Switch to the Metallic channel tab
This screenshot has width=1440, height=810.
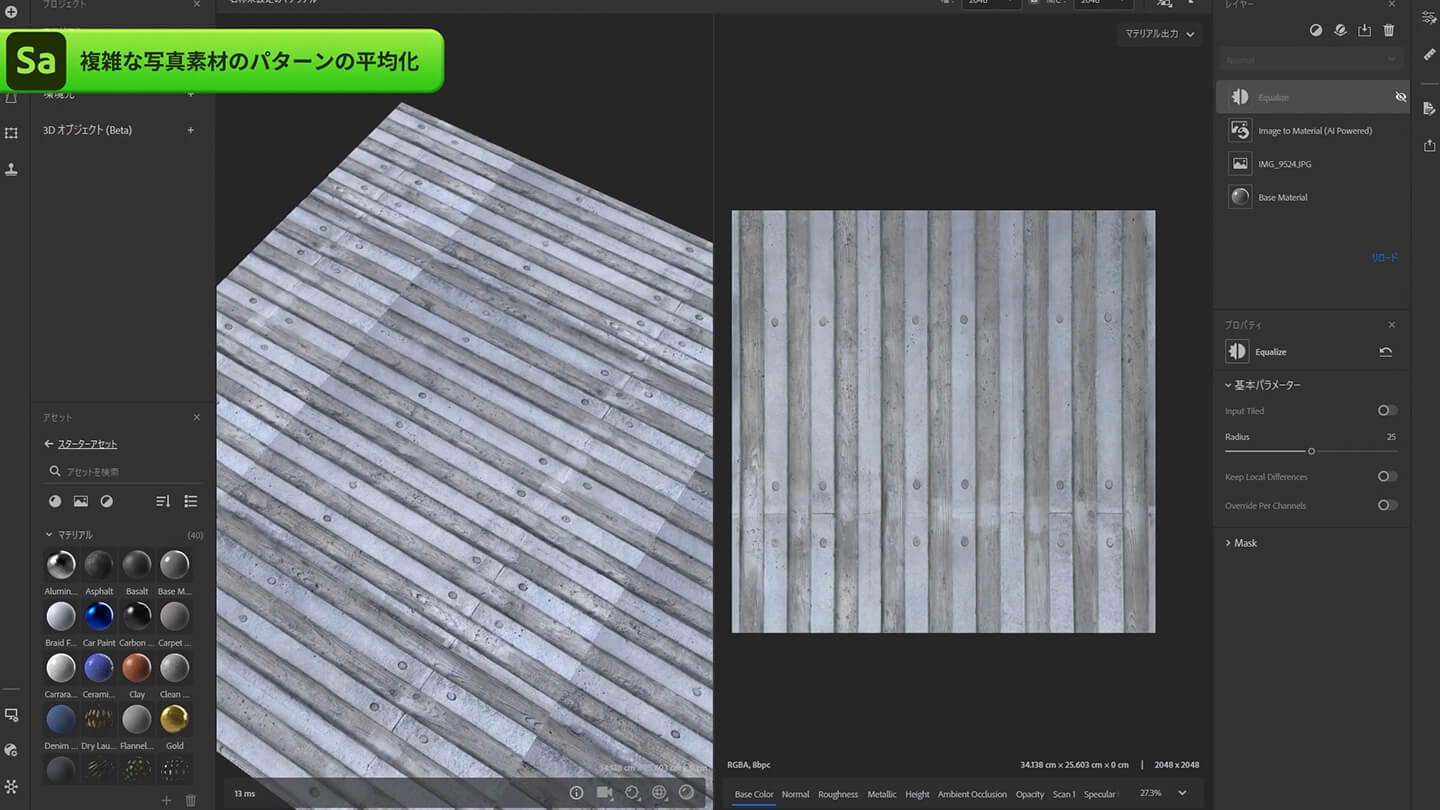(x=882, y=794)
